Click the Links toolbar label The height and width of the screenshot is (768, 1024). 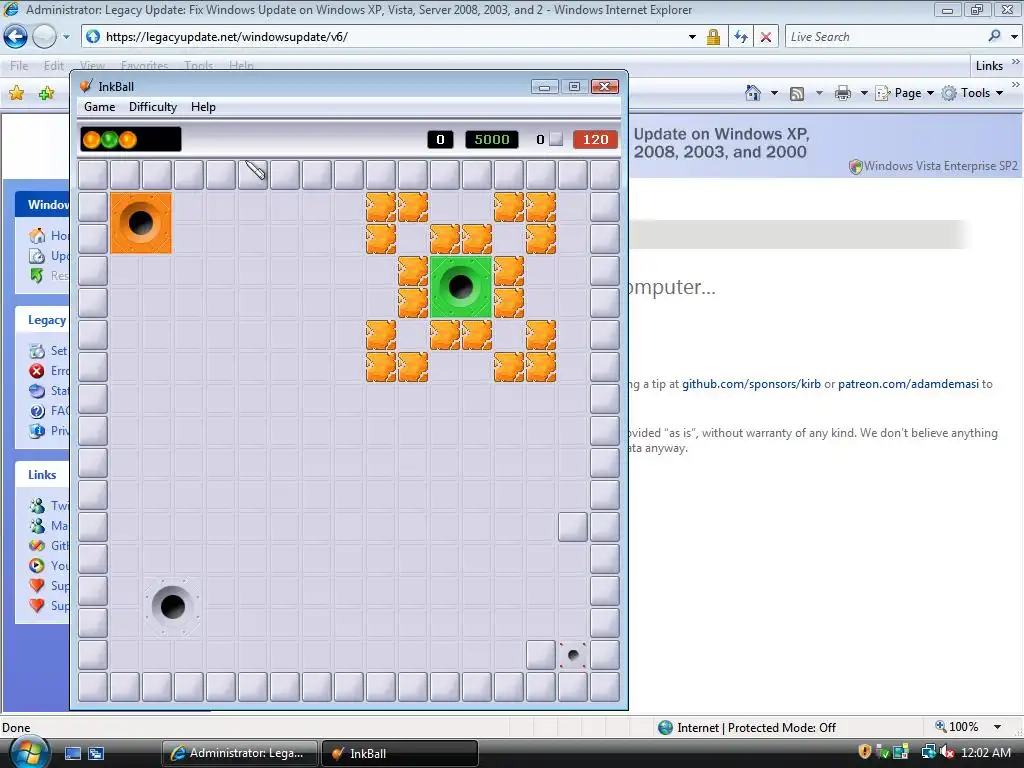[x=989, y=65]
